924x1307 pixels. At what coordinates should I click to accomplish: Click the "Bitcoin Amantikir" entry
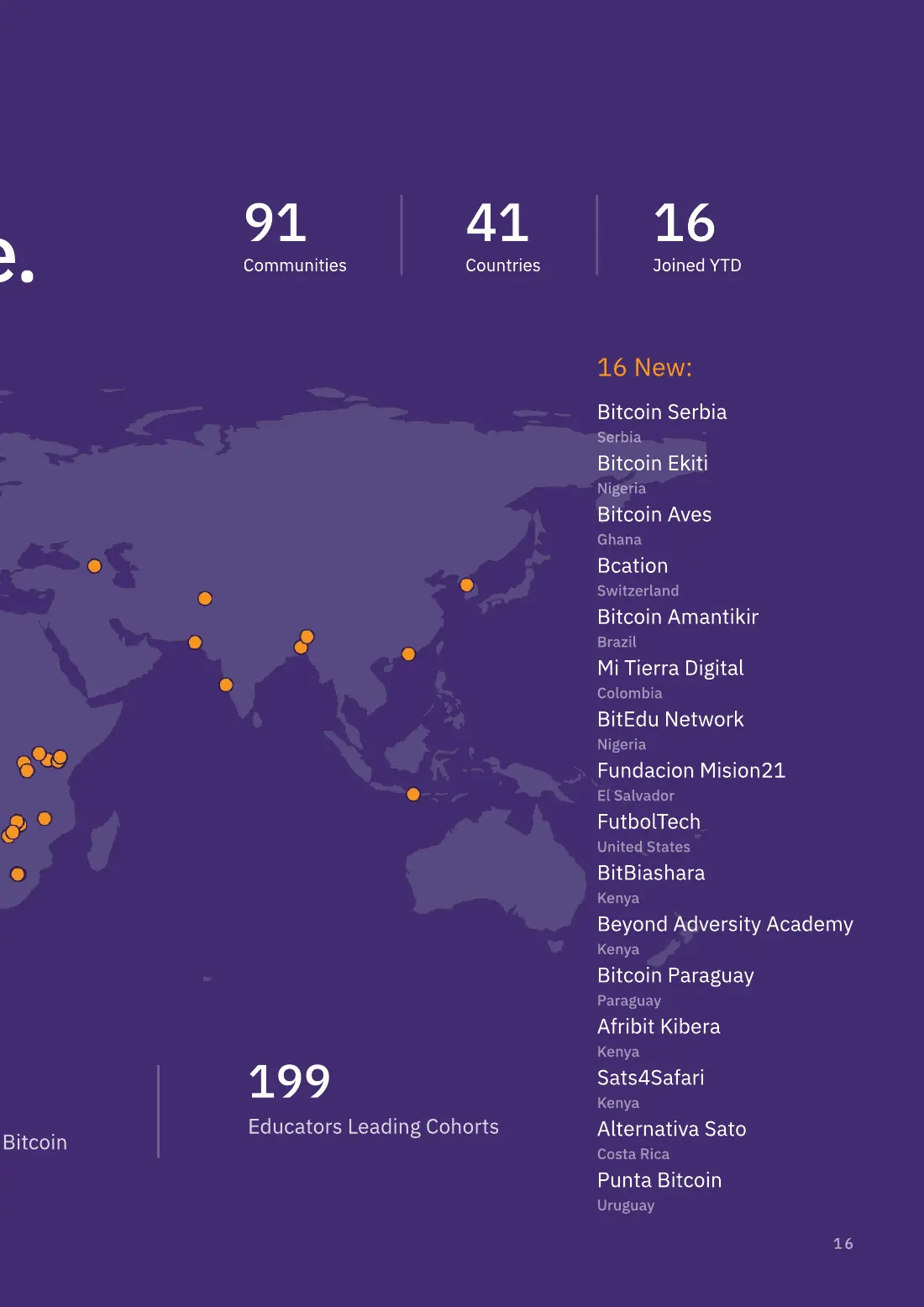pos(678,617)
